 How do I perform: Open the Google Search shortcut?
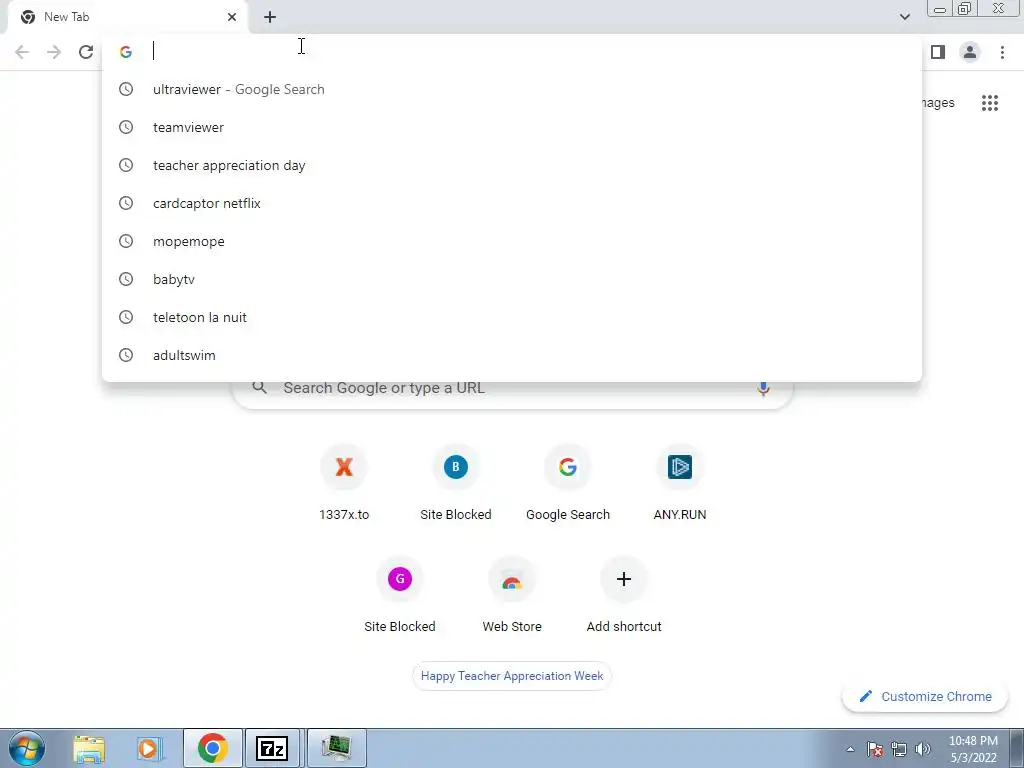pyautogui.click(x=568, y=483)
